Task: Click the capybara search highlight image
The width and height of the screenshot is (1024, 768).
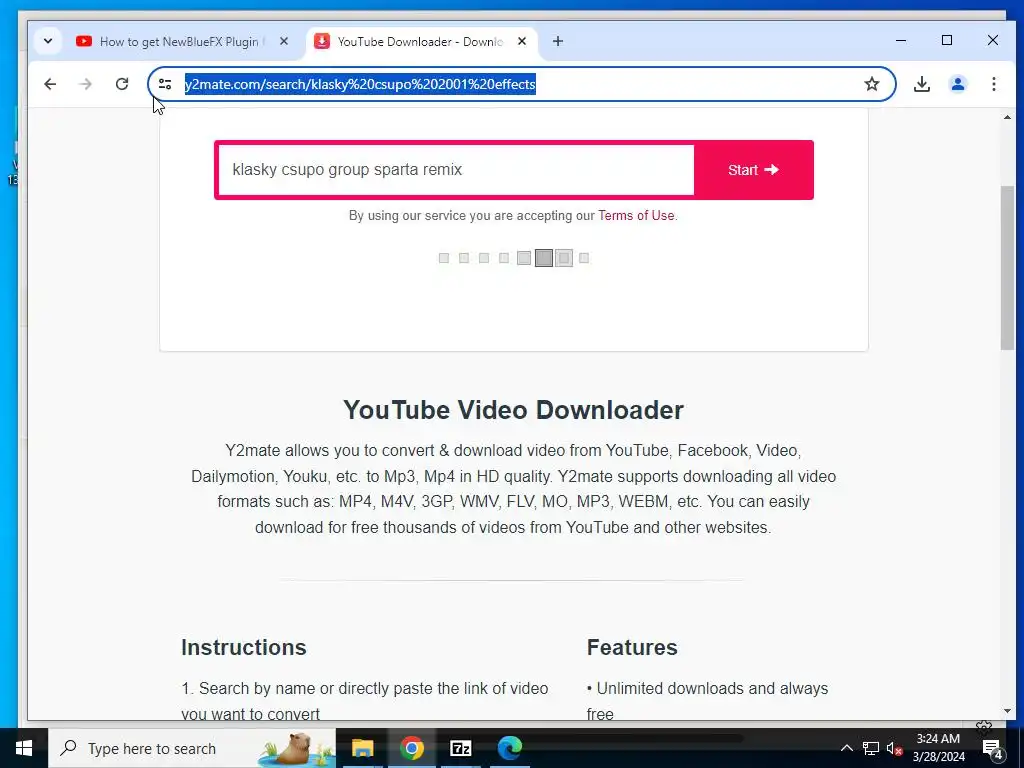Action: pos(295,748)
